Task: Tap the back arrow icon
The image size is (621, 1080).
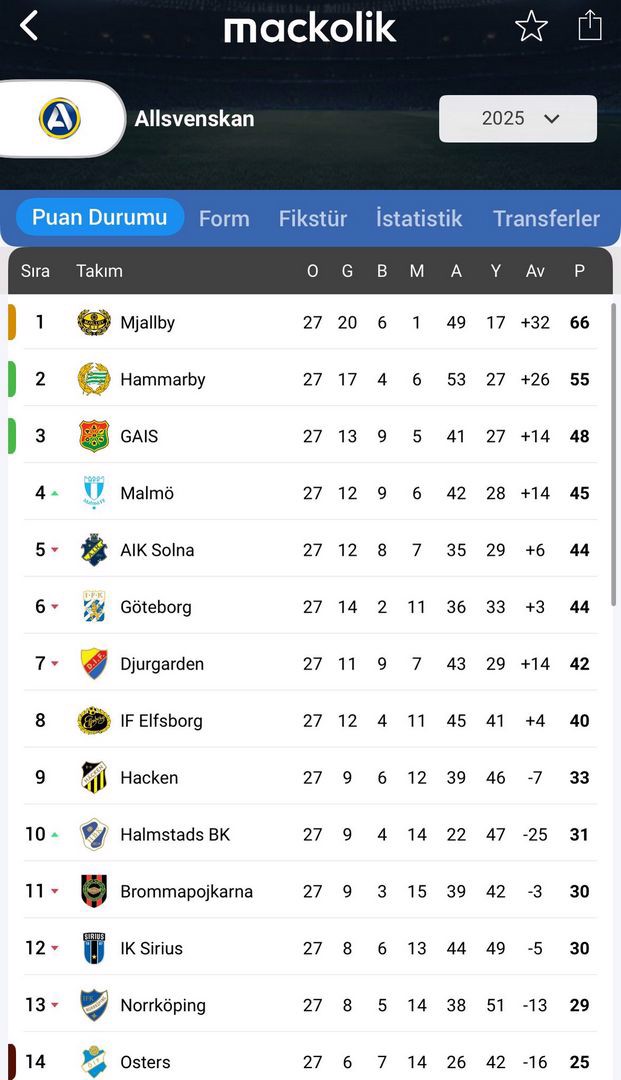Action: tap(29, 26)
